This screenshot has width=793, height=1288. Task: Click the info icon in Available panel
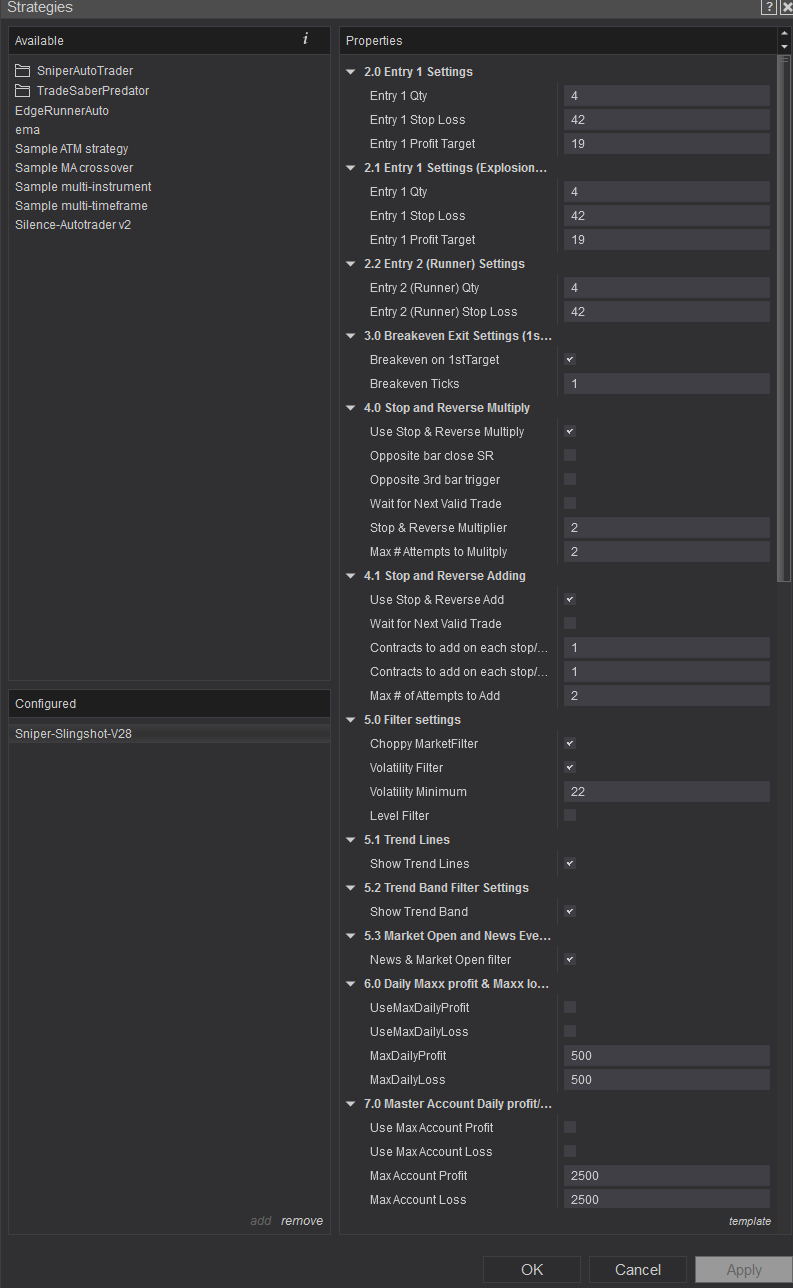(305, 40)
